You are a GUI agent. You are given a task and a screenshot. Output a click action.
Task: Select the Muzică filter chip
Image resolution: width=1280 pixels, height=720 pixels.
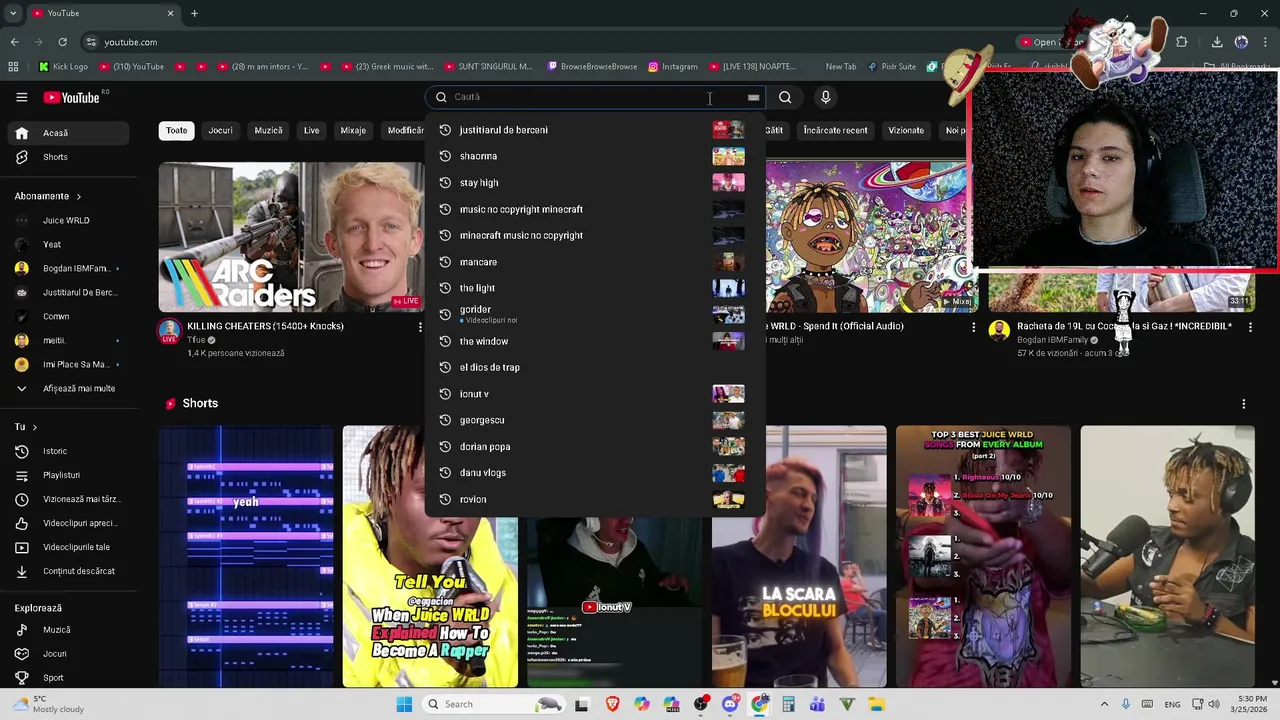click(268, 131)
